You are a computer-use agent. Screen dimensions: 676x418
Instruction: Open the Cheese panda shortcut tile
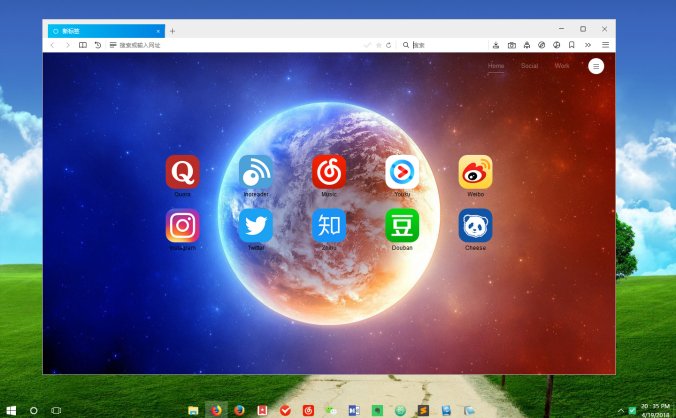coord(476,225)
